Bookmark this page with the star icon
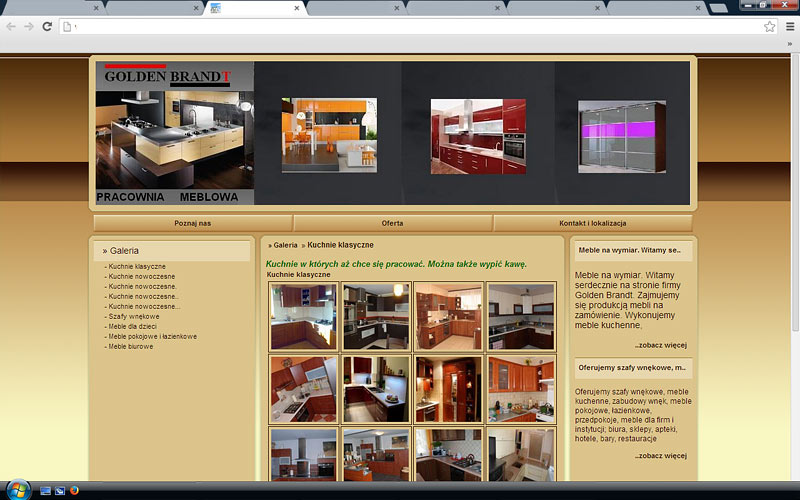 [x=769, y=27]
